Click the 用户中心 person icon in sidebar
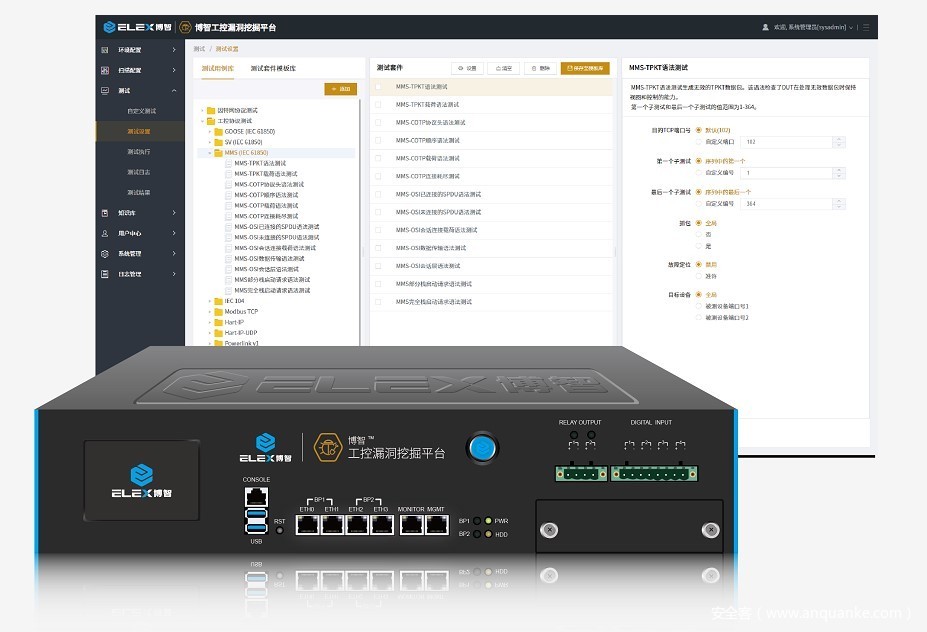 [x=107, y=233]
